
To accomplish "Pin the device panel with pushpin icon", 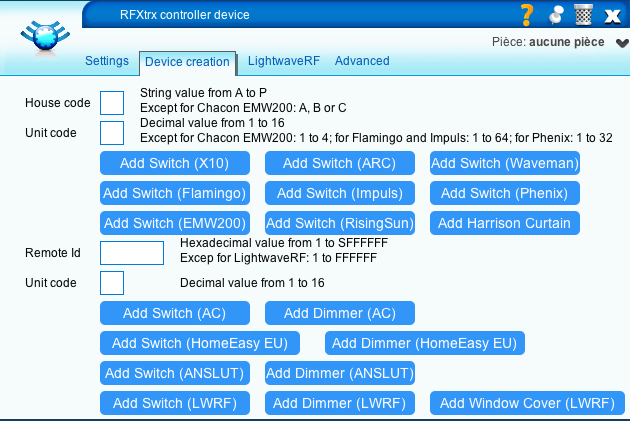I will pyautogui.click(x=556, y=15).
